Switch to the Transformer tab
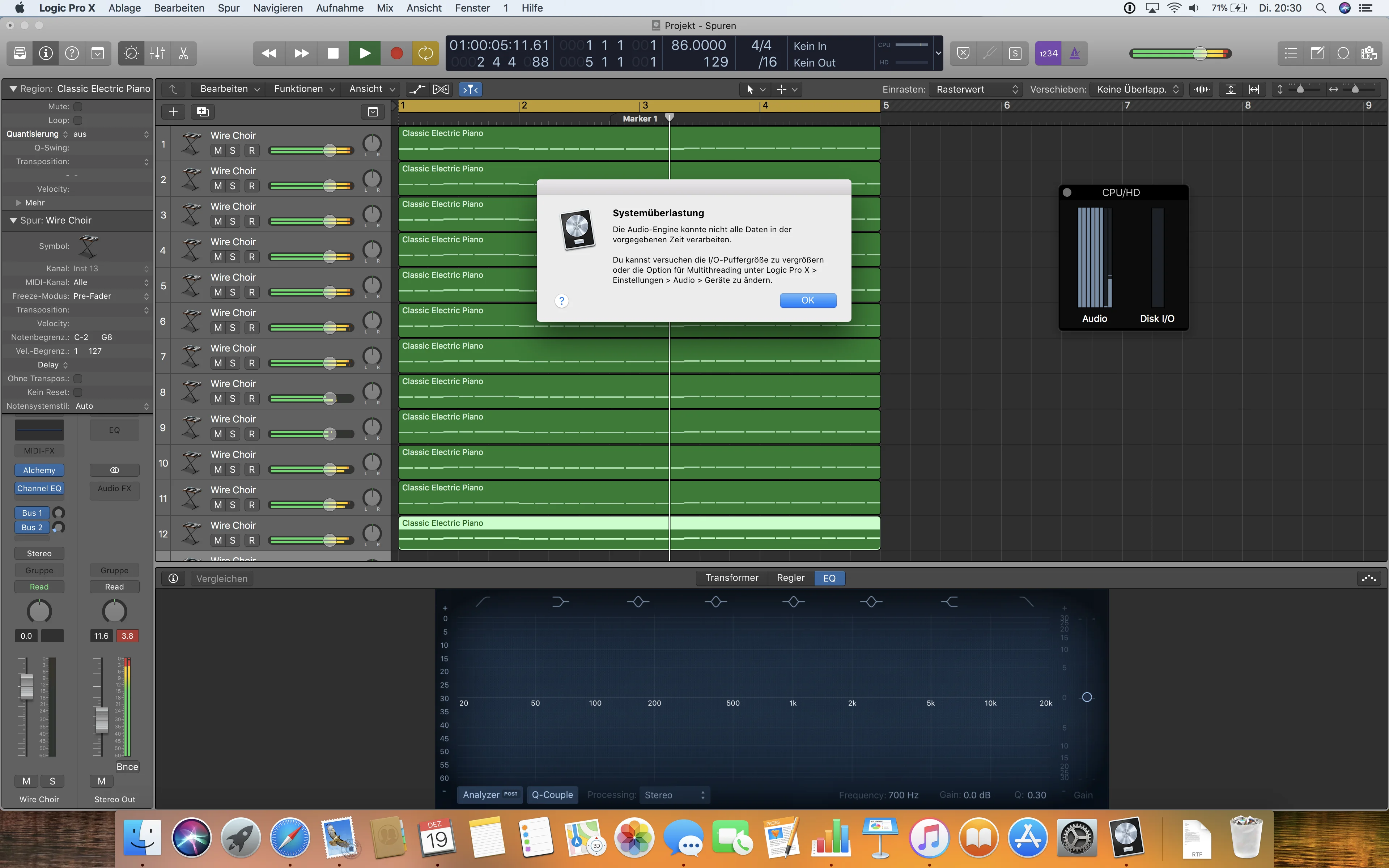 tap(732, 578)
